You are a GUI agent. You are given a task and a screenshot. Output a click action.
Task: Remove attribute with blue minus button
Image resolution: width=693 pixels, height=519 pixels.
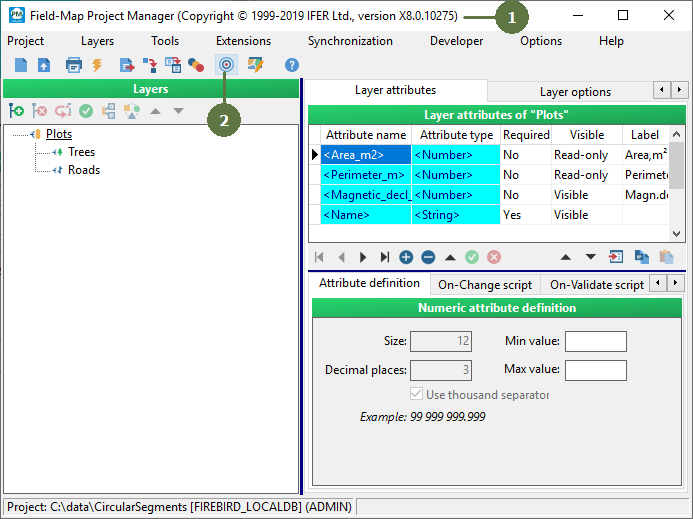(x=428, y=257)
